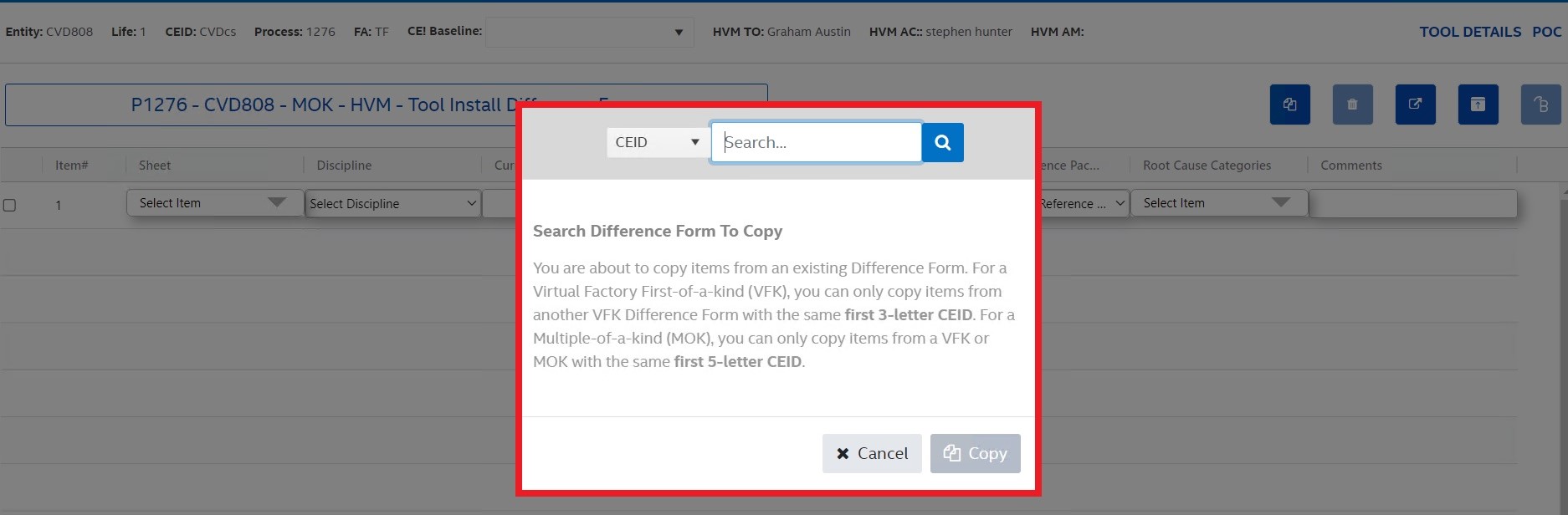Tick the checkbox for item row 1

pos(10,205)
